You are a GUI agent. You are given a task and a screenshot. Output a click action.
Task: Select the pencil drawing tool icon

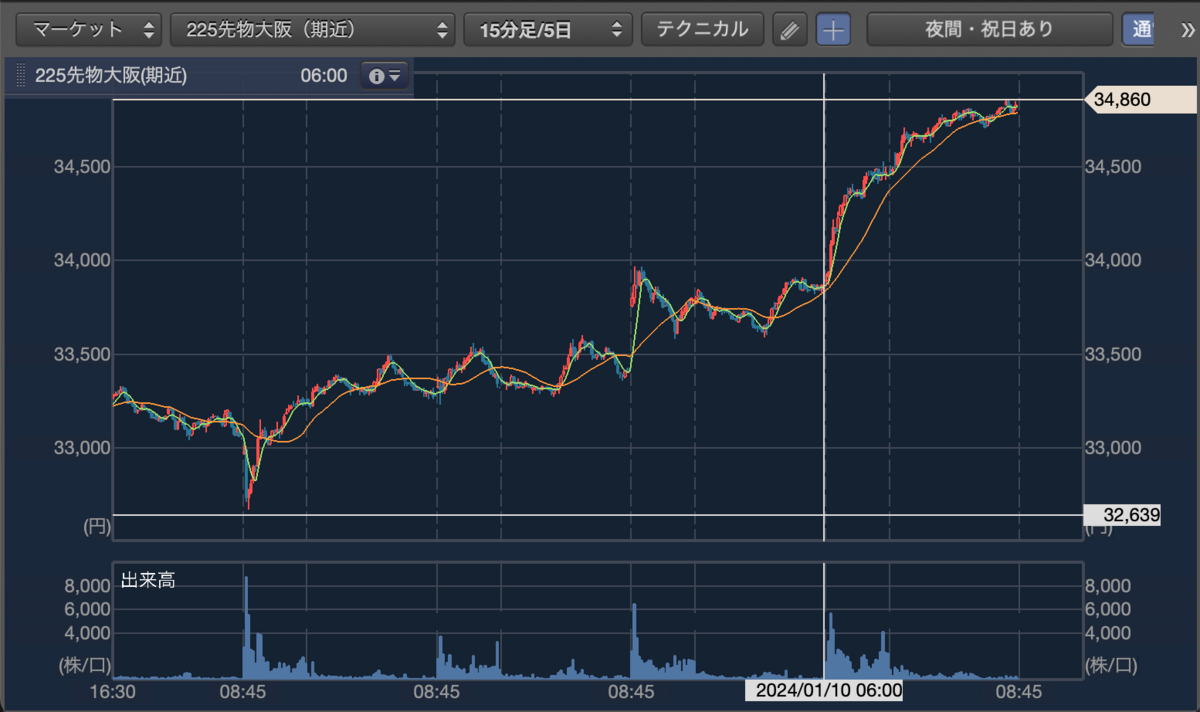click(790, 30)
